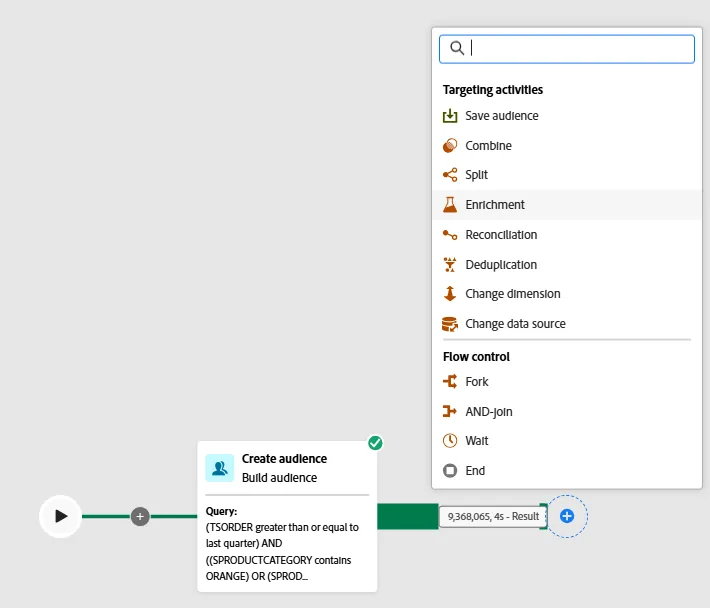Start the workflow with play button

[60, 516]
